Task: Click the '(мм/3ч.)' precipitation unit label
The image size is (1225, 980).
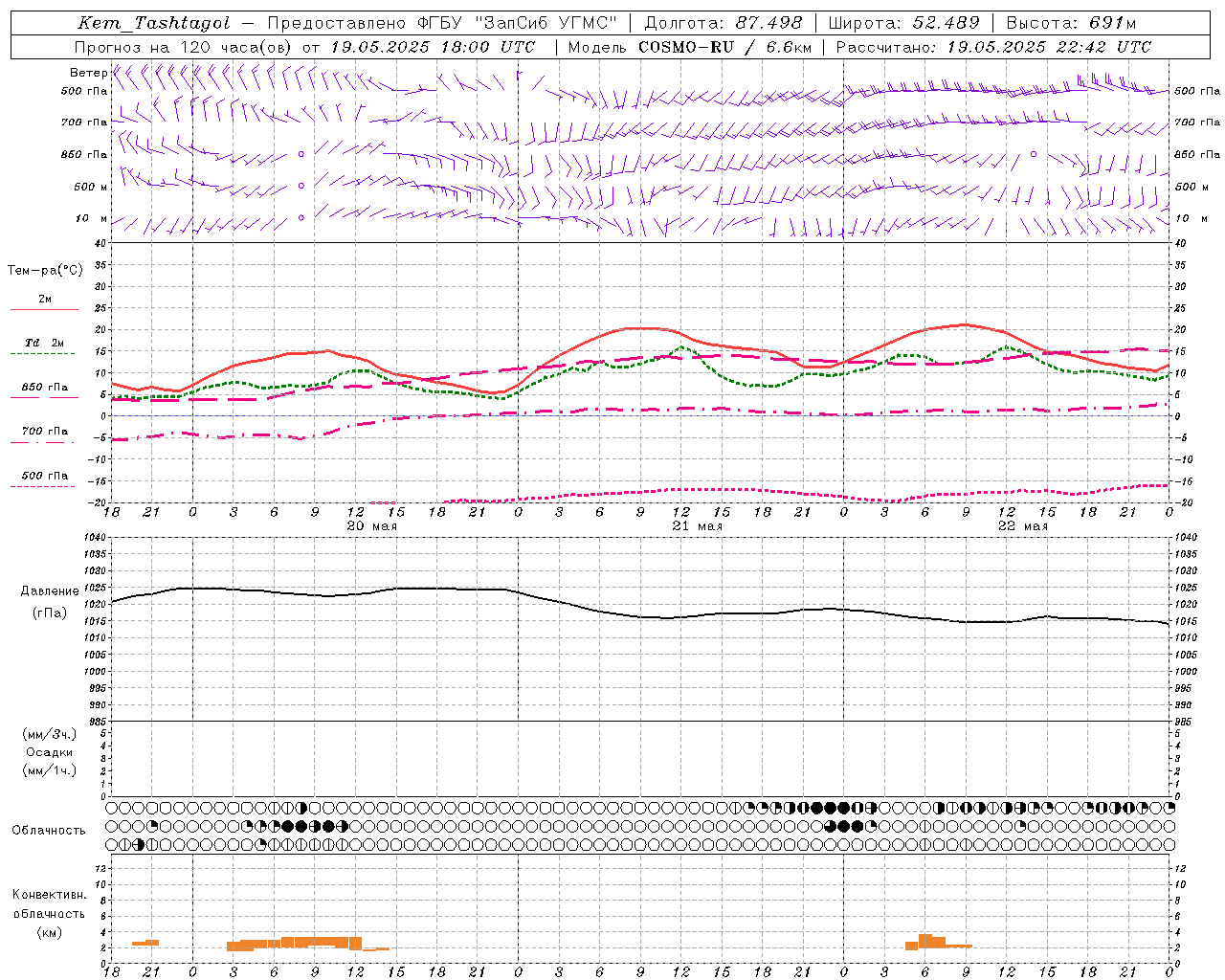Action: [50, 734]
